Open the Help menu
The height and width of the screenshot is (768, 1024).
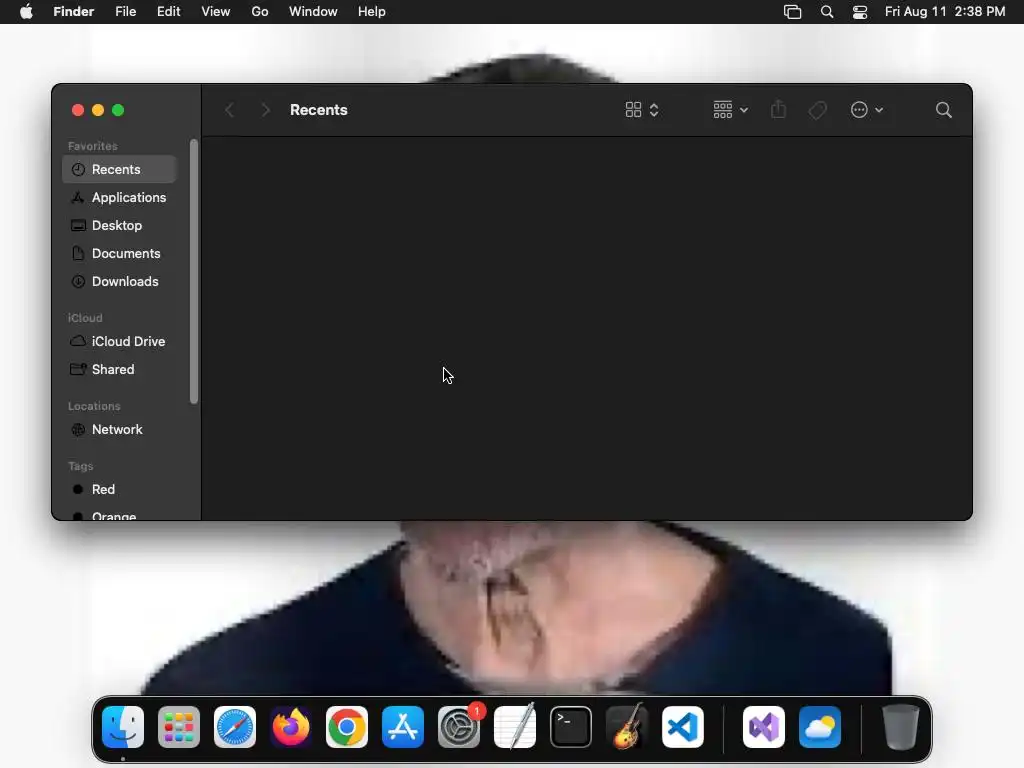[372, 12]
